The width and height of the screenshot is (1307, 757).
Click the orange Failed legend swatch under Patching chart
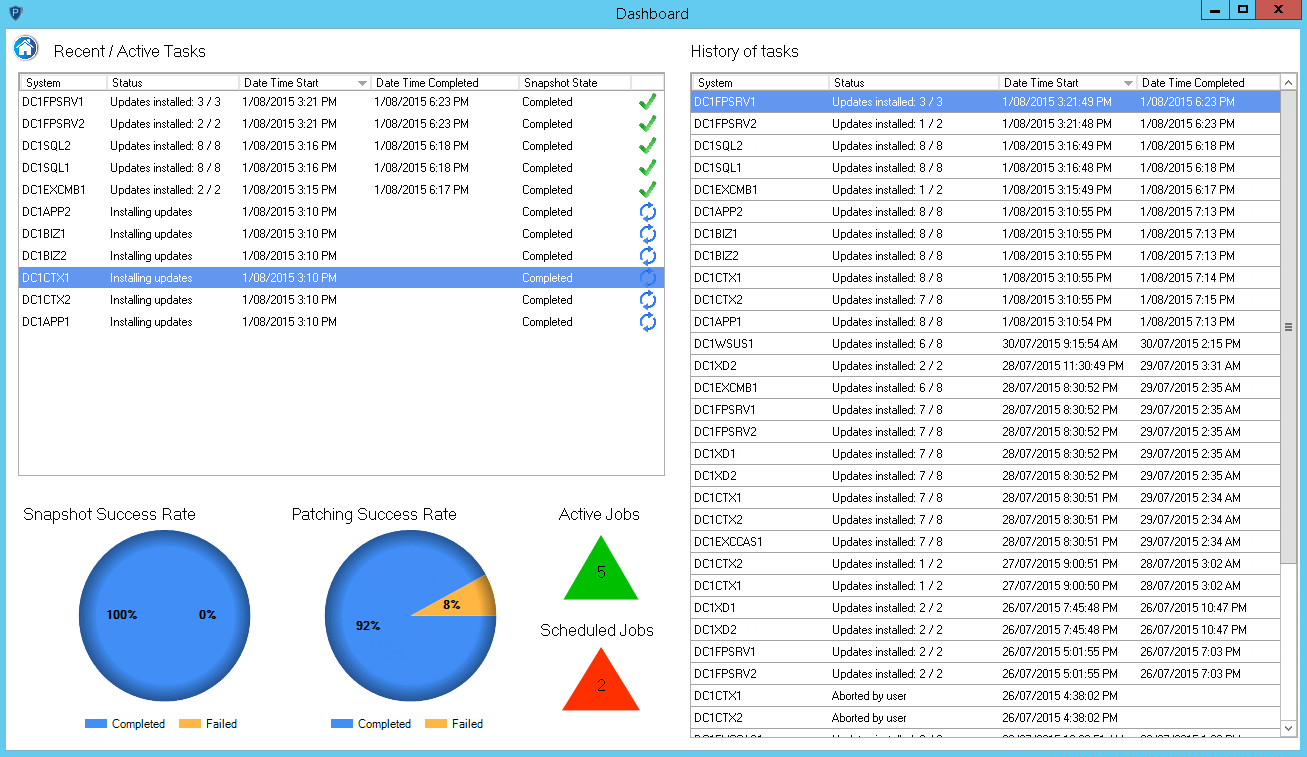click(x=436, y=723)
